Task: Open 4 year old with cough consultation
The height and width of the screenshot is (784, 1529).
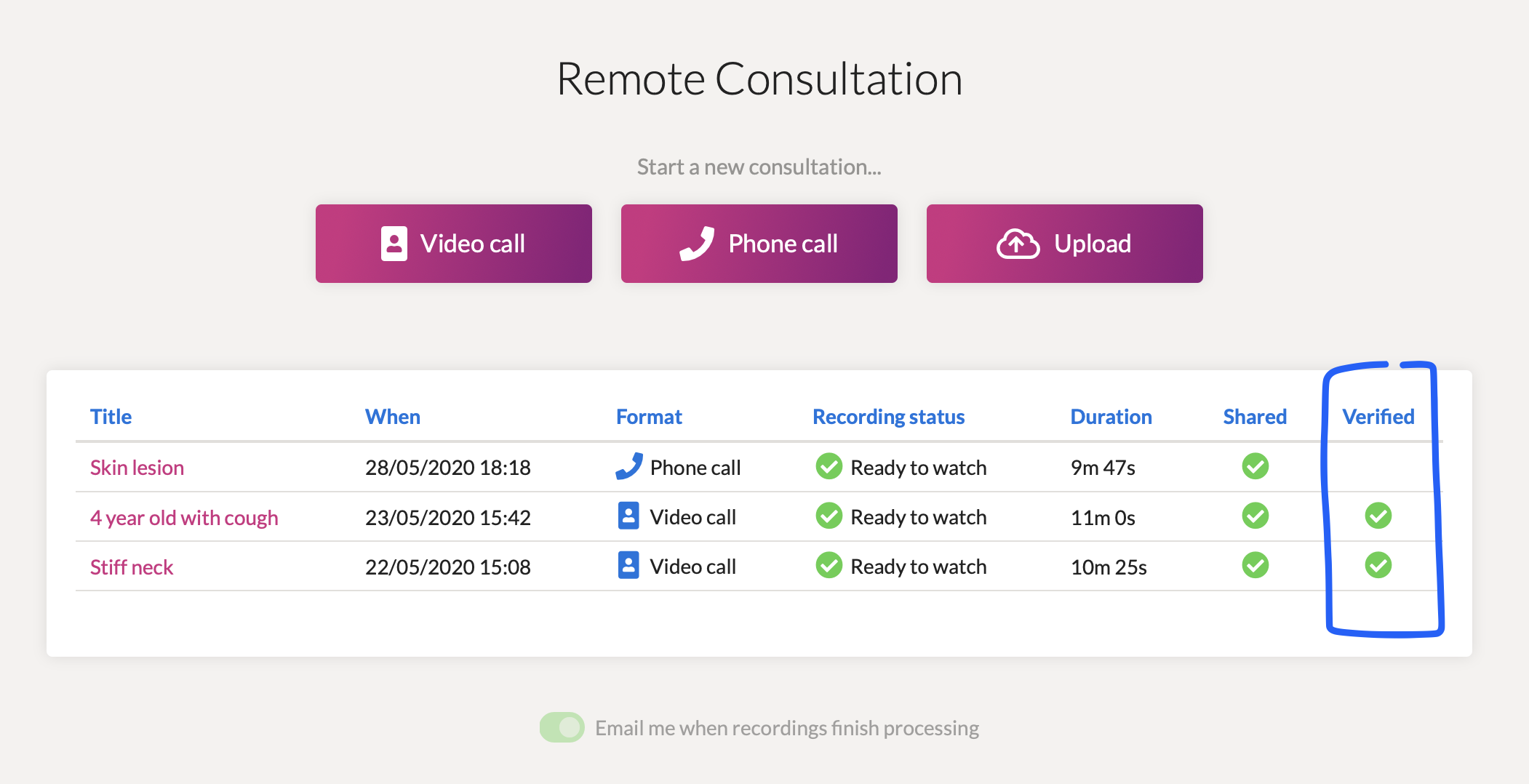Action: (184, 518)
